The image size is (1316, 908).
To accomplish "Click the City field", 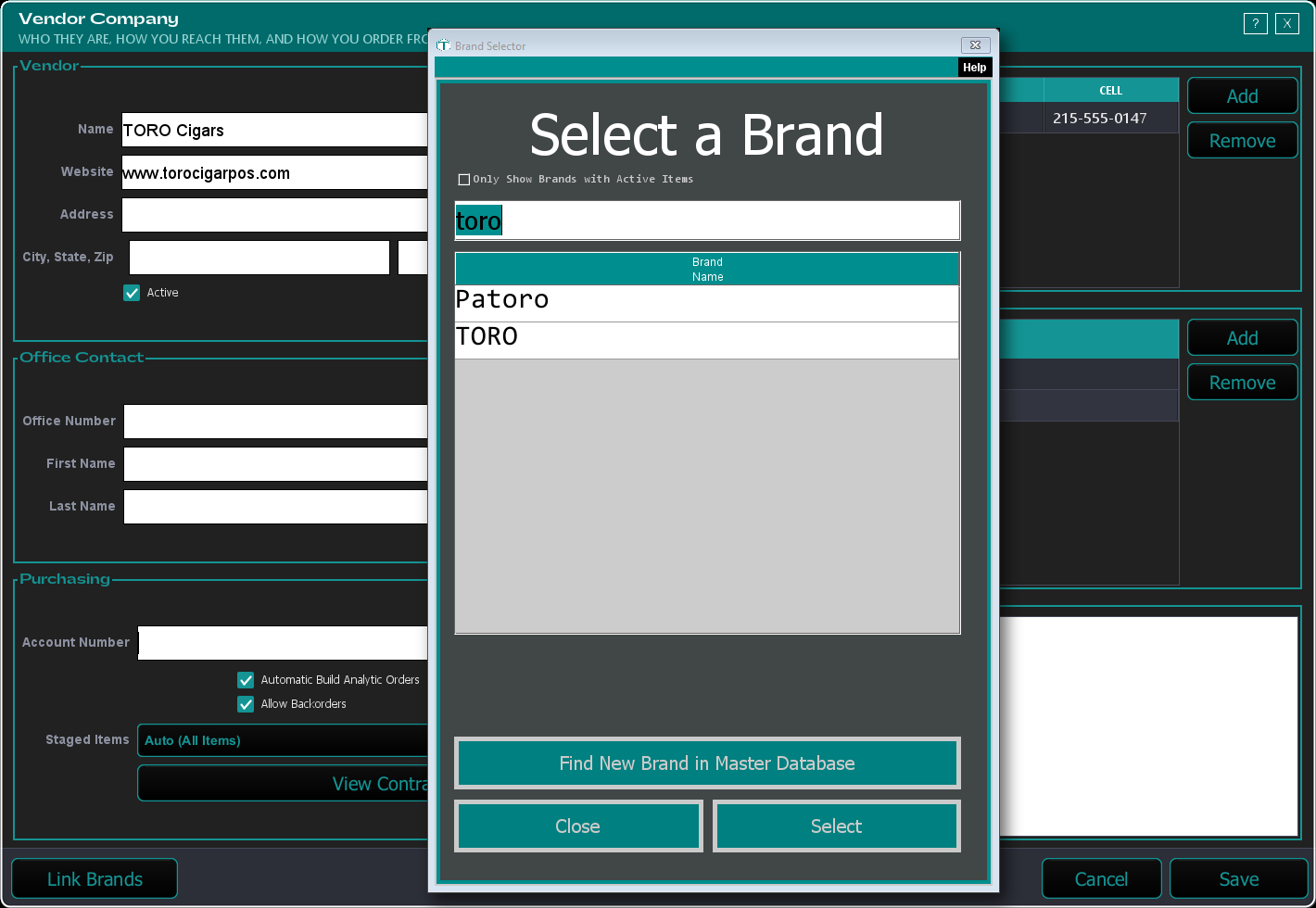I will coord(259,258).
